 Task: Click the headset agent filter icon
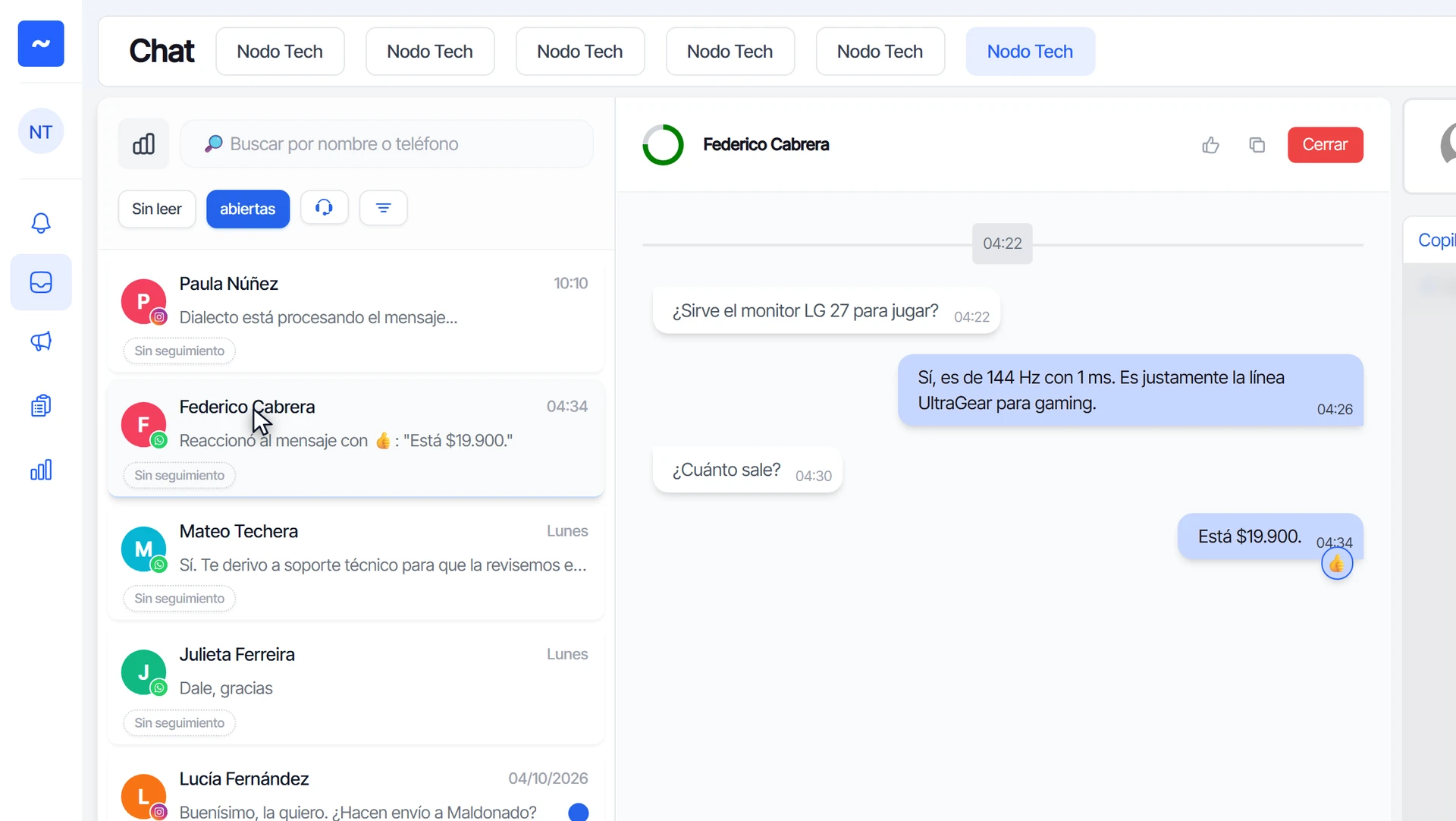pyautogui.click(x=325, y=208)
